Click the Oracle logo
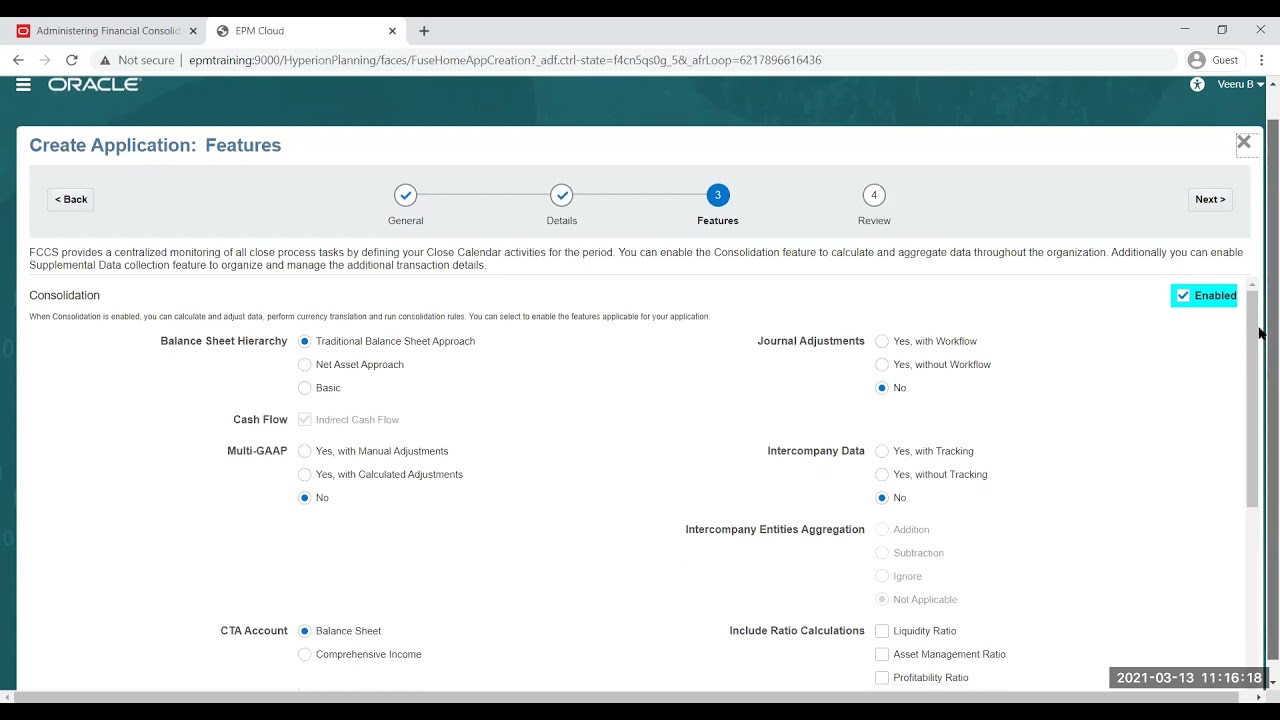Screen dimensions: 1280x720 [x=95, y=85]
